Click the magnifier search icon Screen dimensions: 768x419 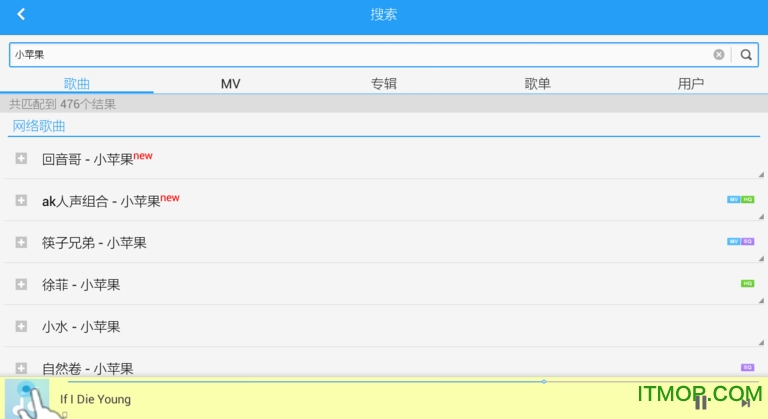click(745, 55)
